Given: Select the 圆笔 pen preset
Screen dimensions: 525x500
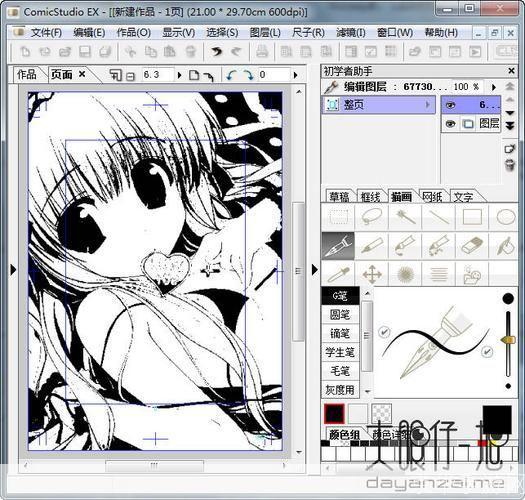Looking at the screenshot, I should tap(340, 314).
